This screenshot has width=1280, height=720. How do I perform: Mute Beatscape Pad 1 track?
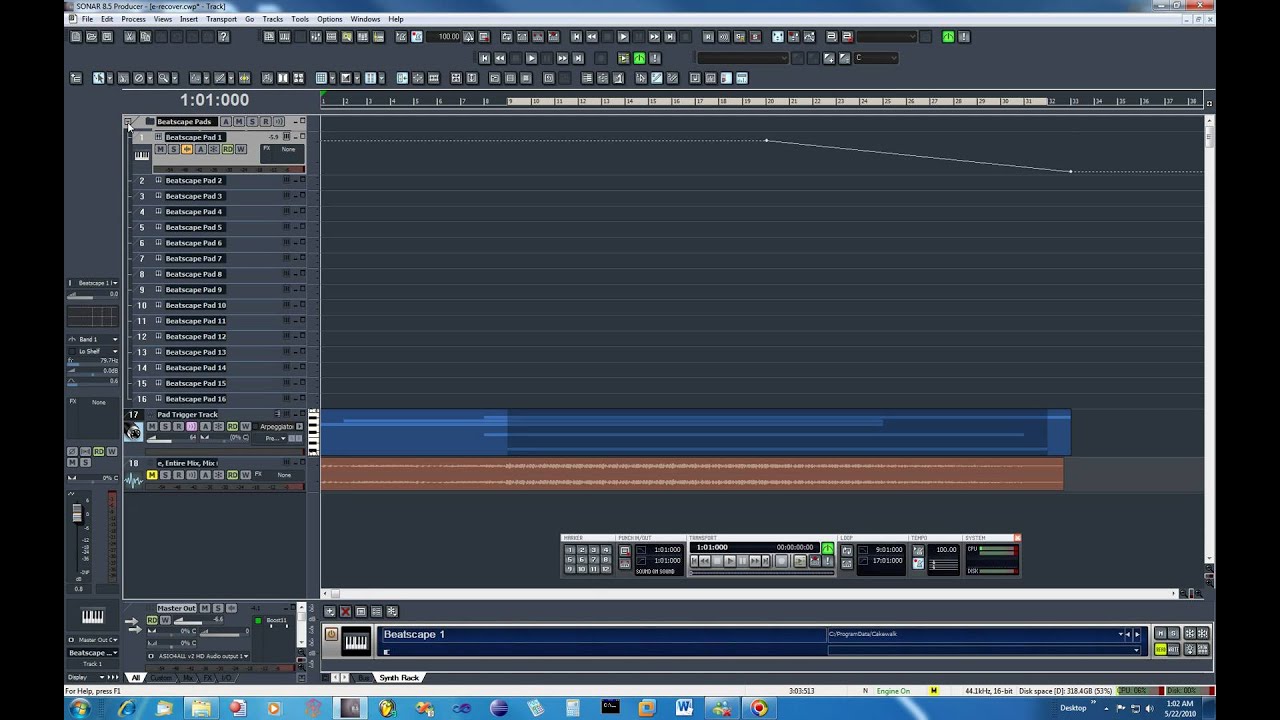point(160,149)
